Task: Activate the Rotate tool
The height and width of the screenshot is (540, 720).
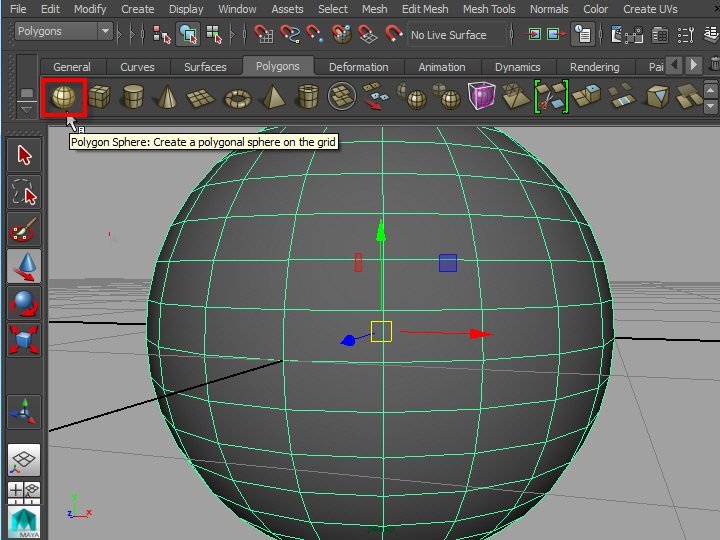Action: 24,303
